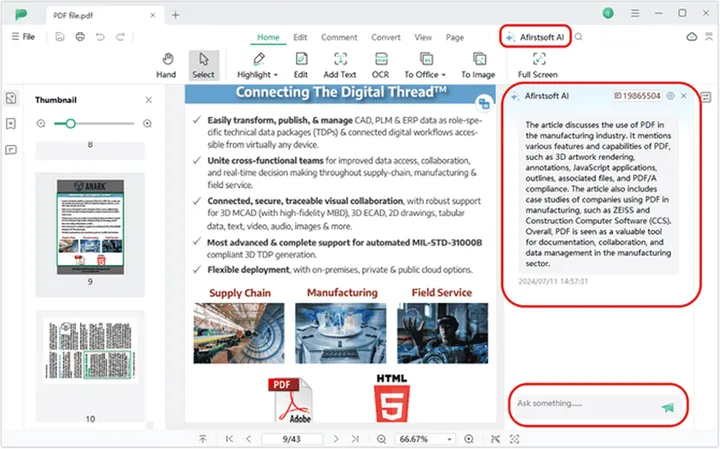Activate the Select tool

[x=203, y=65]
